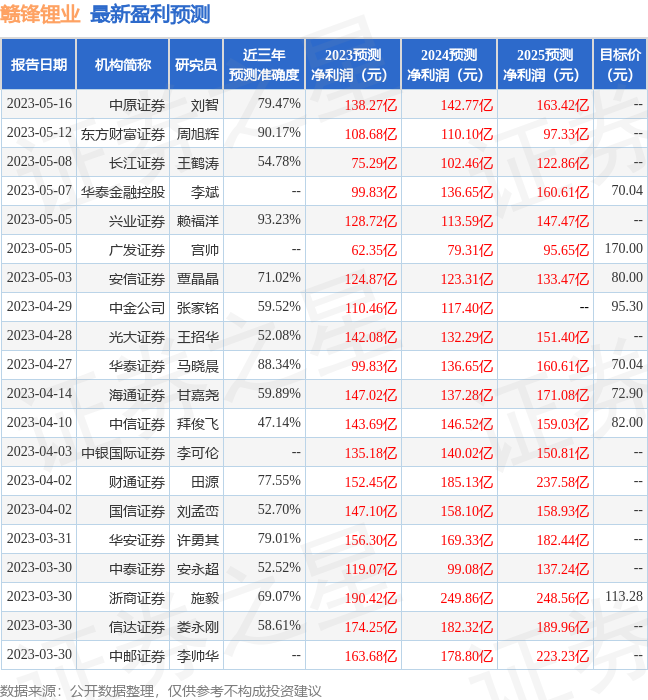Click the 目标价 column header
The image size is (648, 700).
[x=620, y=65]
